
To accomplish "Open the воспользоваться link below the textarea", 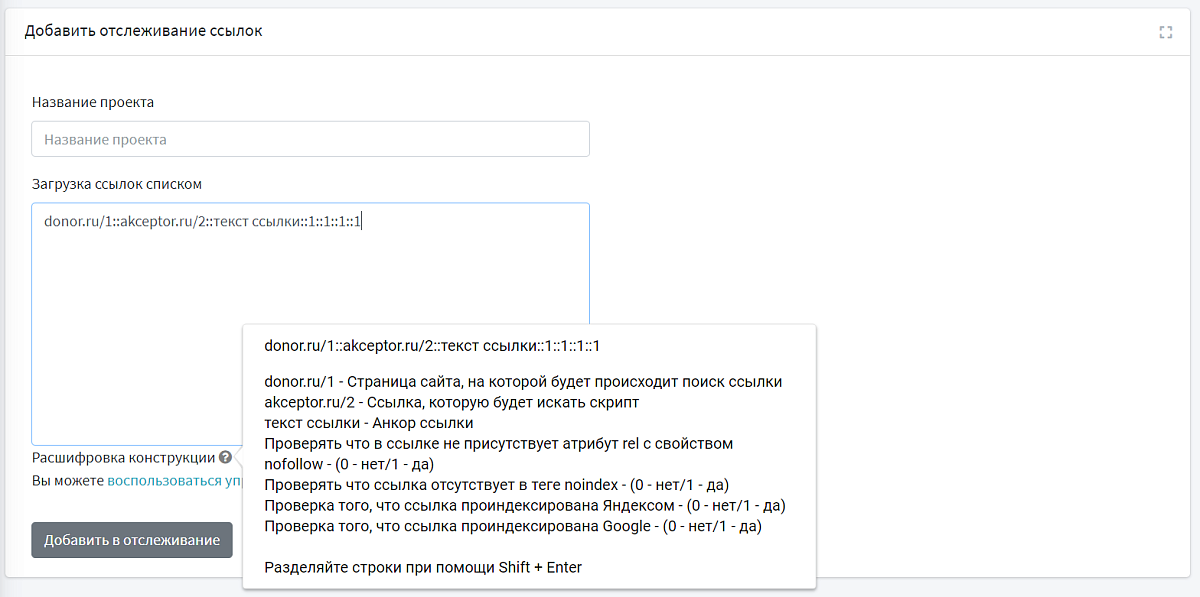I will pyautogui.click(x=172, y=481).
